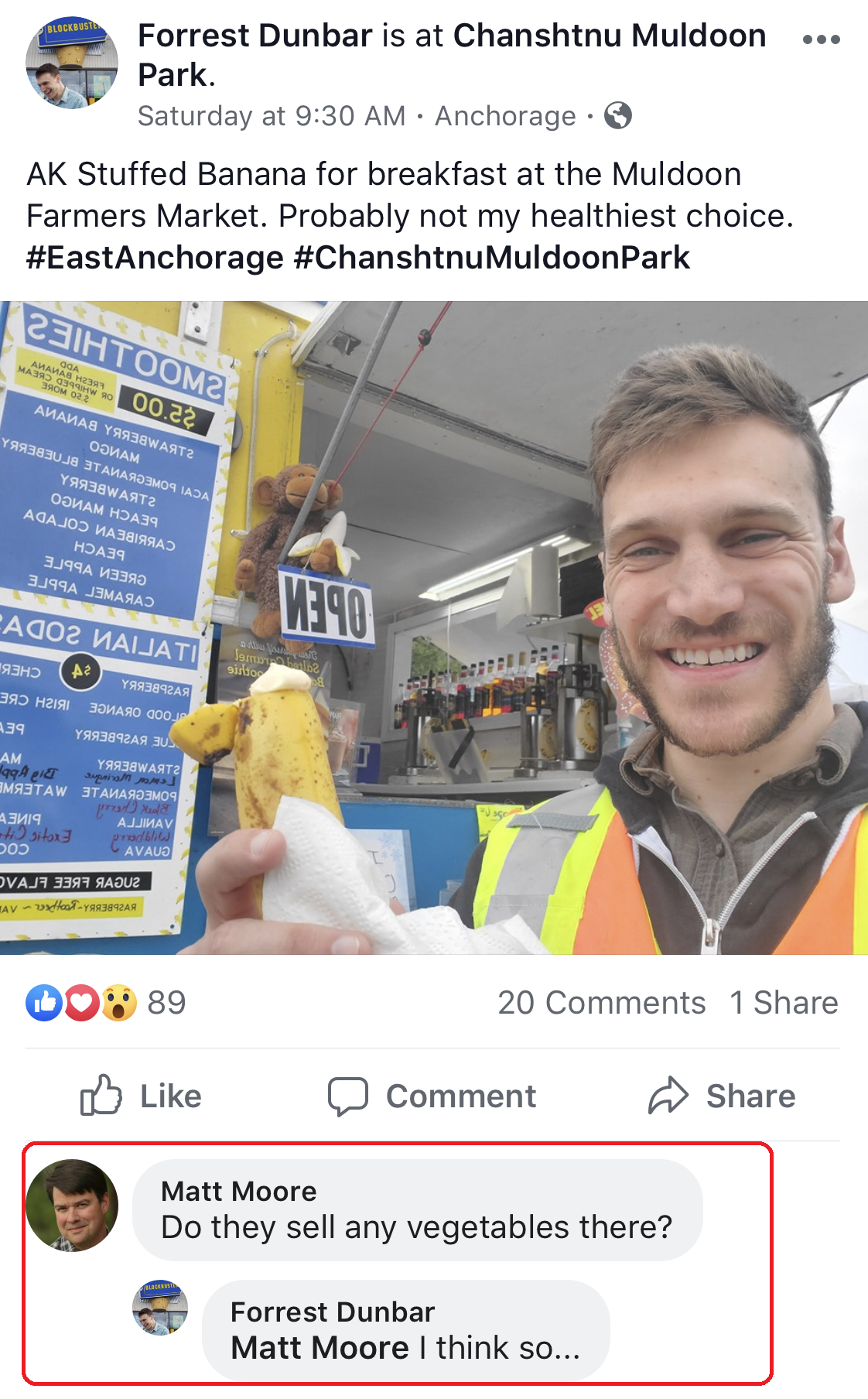
Task: Show the 89 reactions count list
Action: click(166, 1003)
